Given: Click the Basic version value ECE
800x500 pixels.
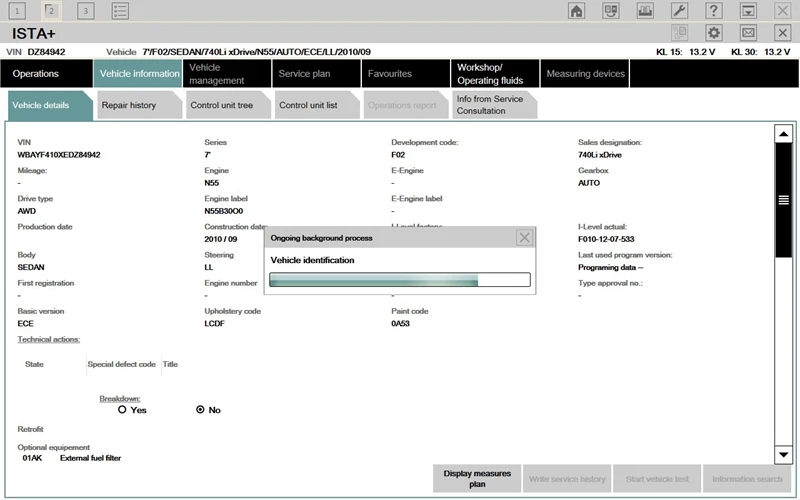Looking at the screenshot, I should 26,323.
